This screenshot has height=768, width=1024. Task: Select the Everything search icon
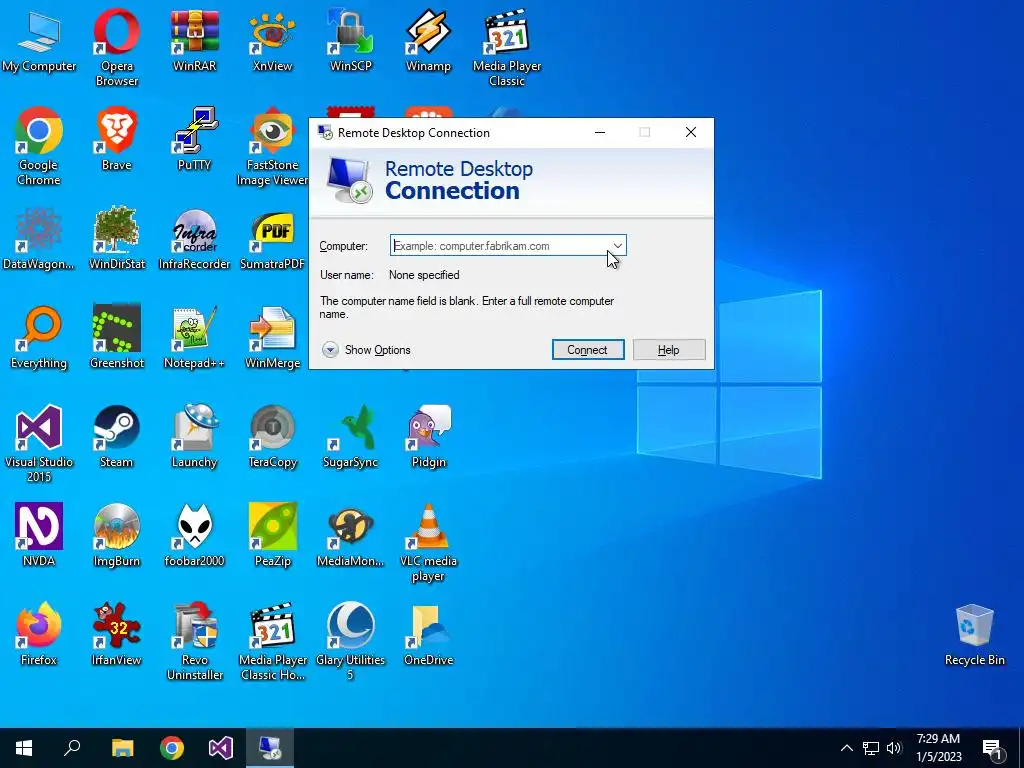pos(39,338)
